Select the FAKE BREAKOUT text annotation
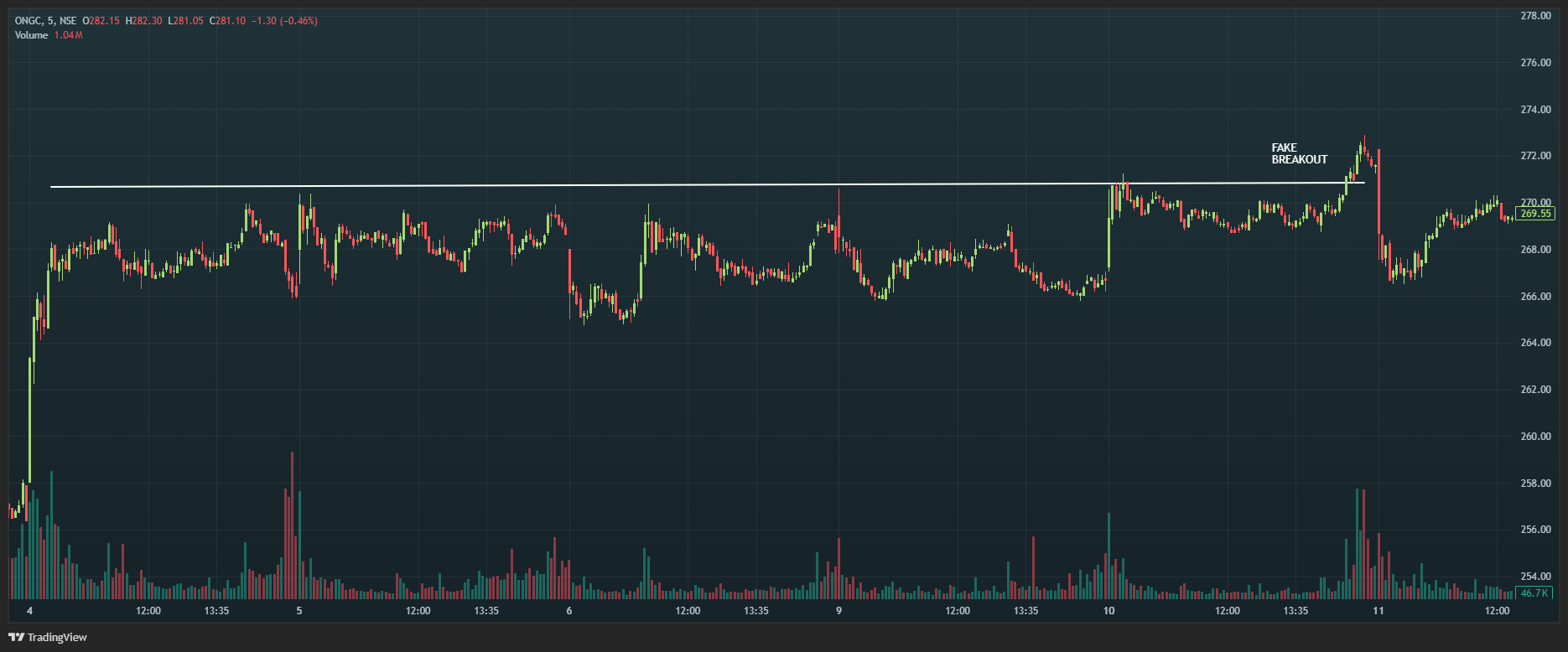This screenshot has width=1568, height=652. 1299,153
